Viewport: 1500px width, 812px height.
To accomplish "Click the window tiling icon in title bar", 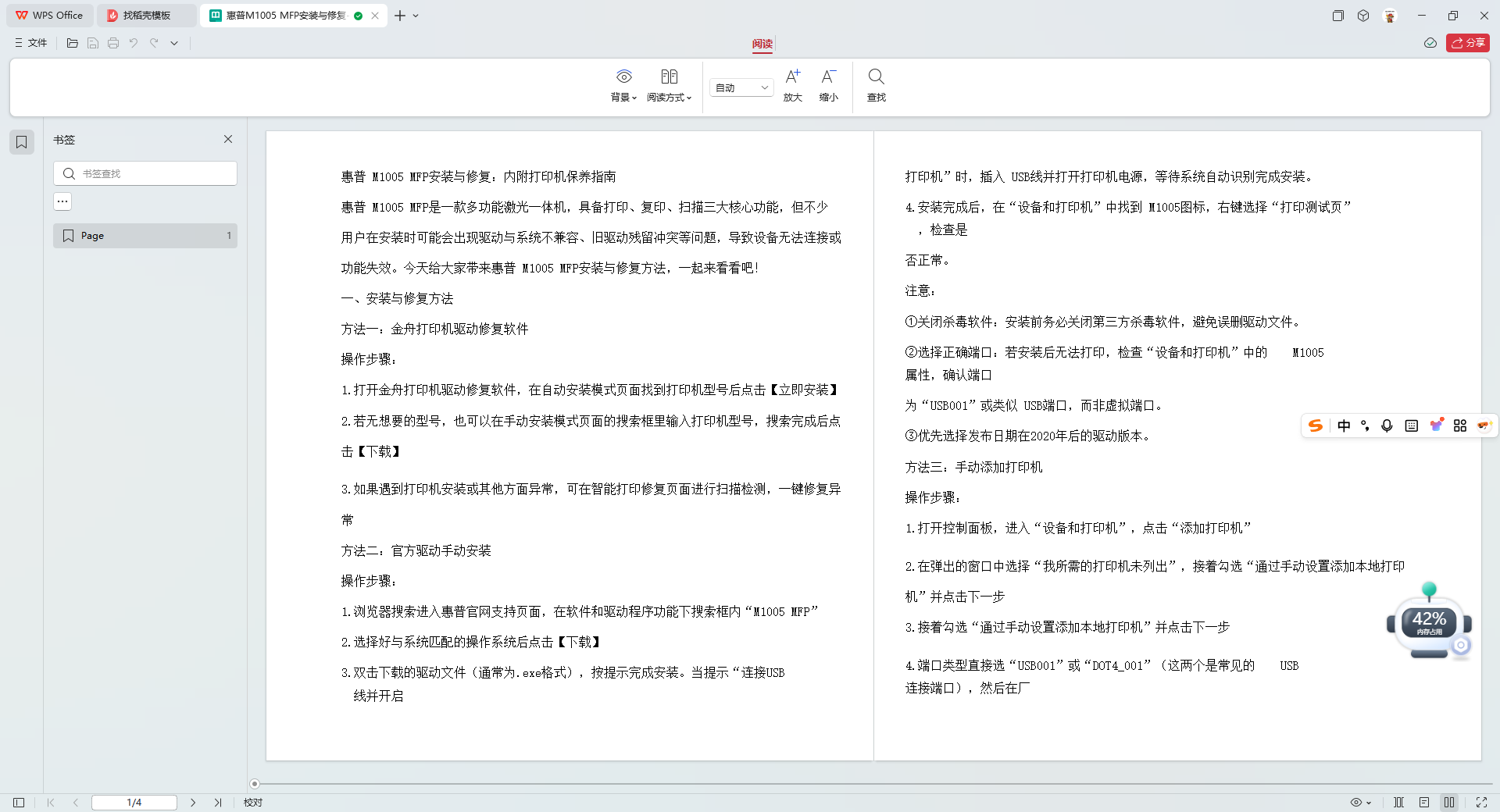I will pos(1338,16).
